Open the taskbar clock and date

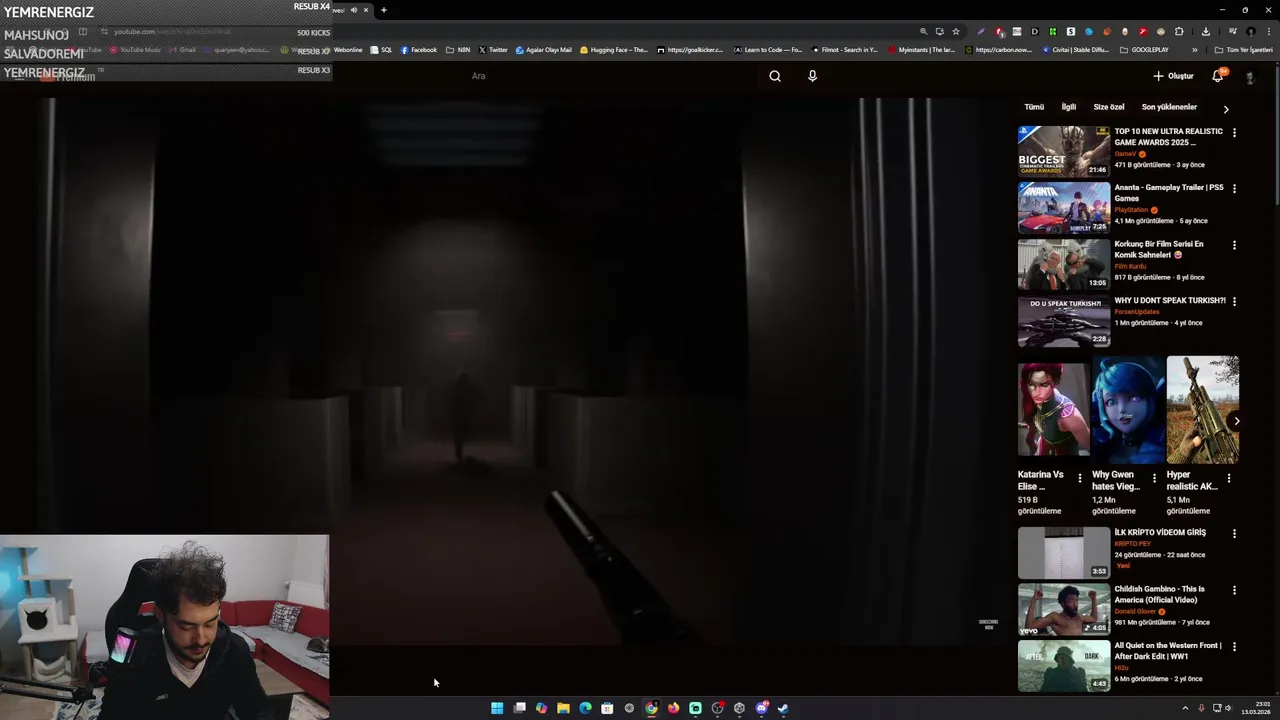point(1258,708)
